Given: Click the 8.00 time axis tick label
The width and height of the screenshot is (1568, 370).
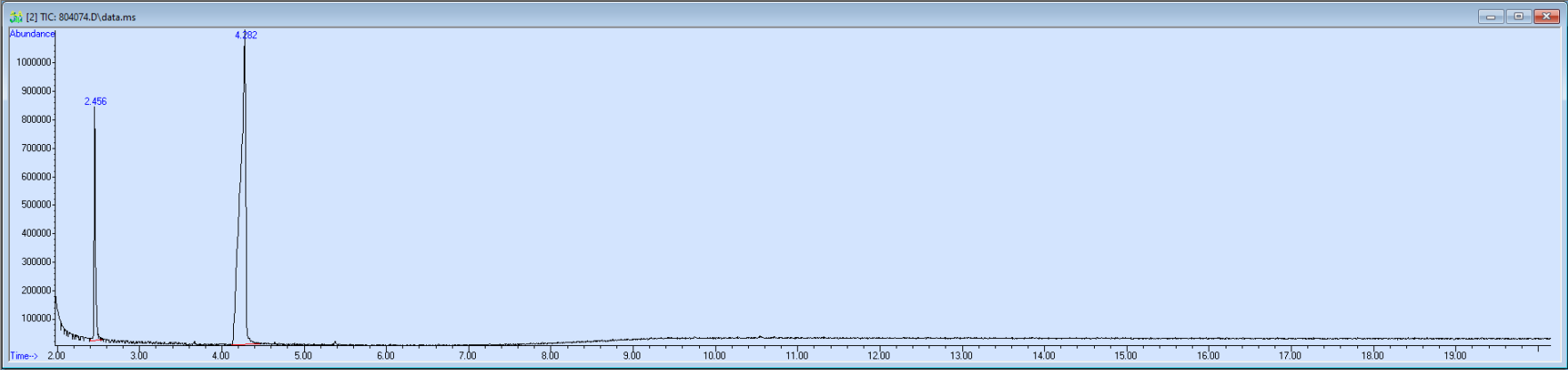Looking at the screenshot, I should click(x=550, y=356).
